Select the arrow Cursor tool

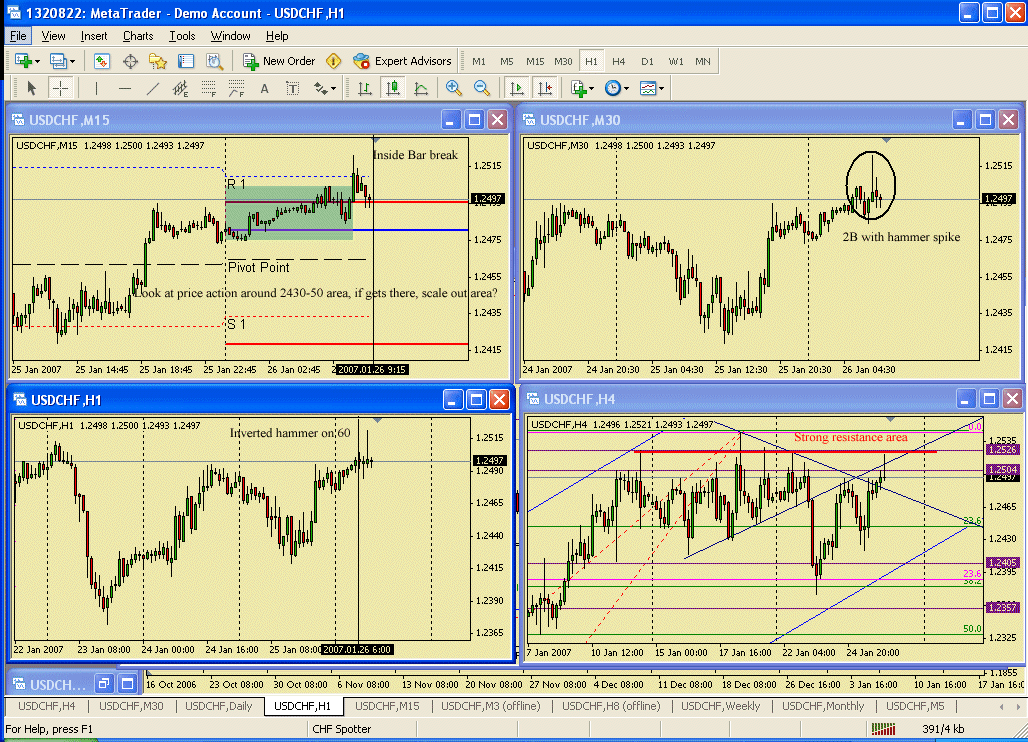(31, 88)
